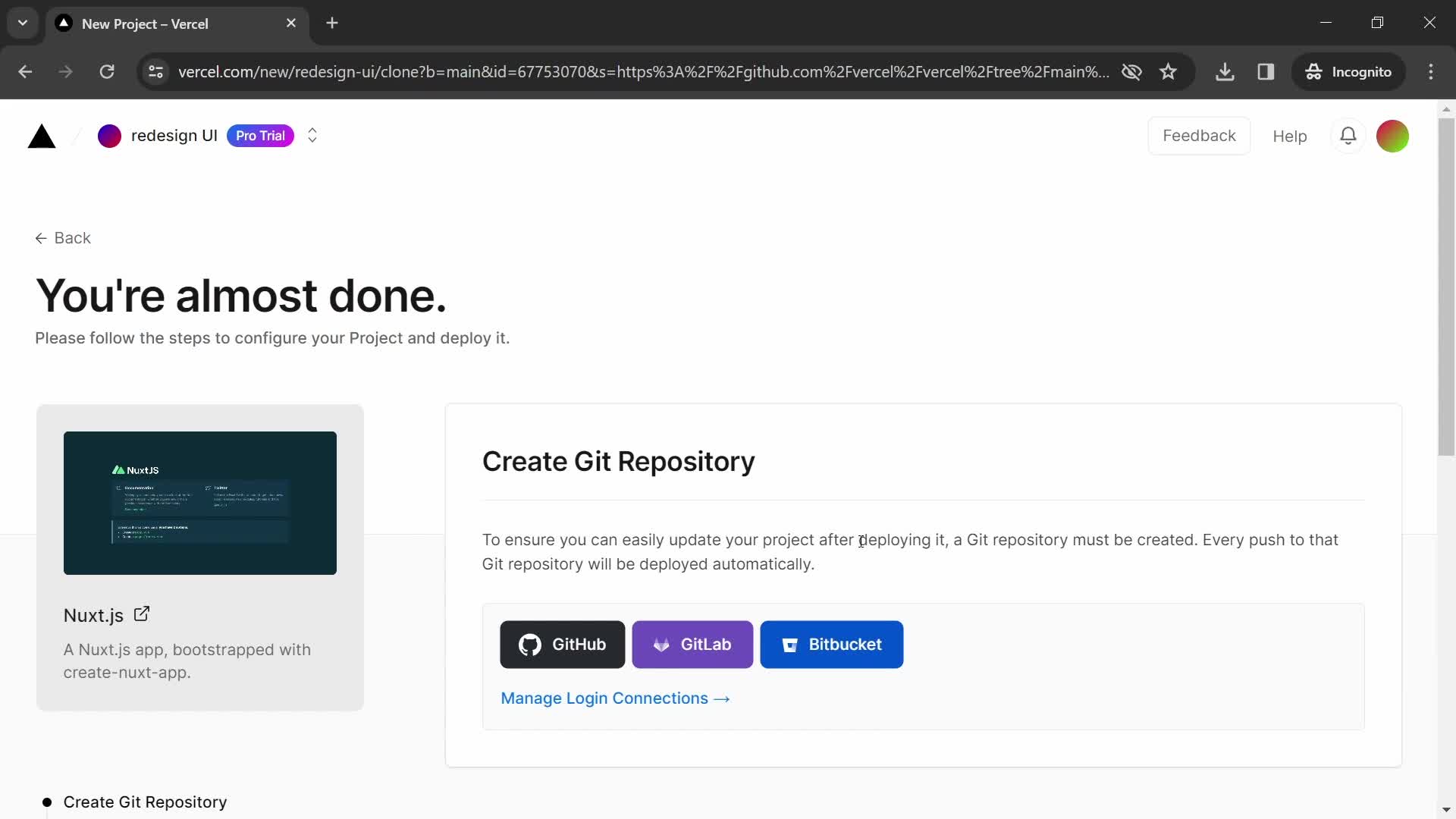Click the Manage Login Connections link
The height and width of the screenshot is (819, 1456).
click(615, 697)
